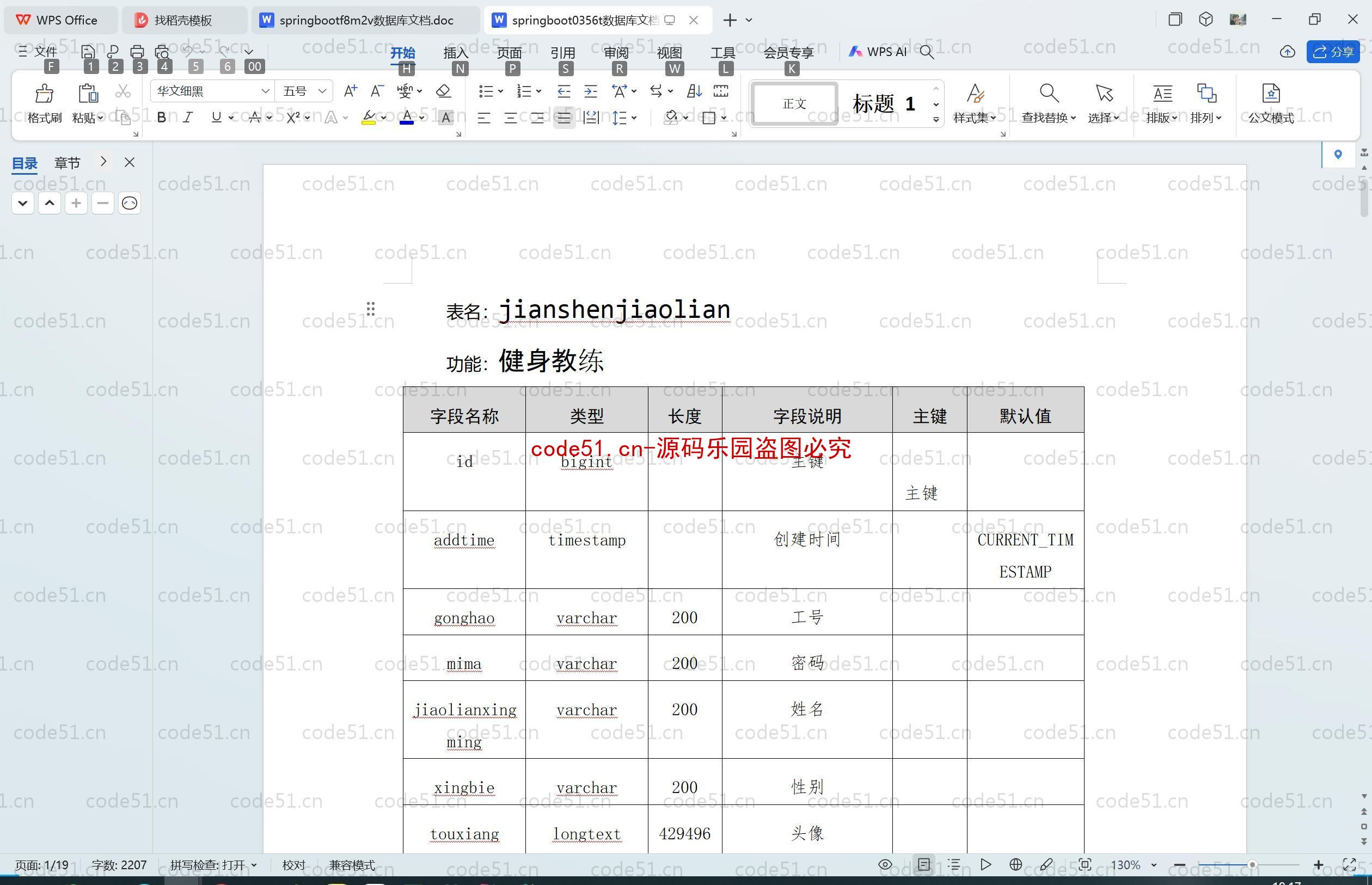Click the Format Painter (格式刷) icon
The width and height of the screenshot is (1372, 885).
[44, 93]
